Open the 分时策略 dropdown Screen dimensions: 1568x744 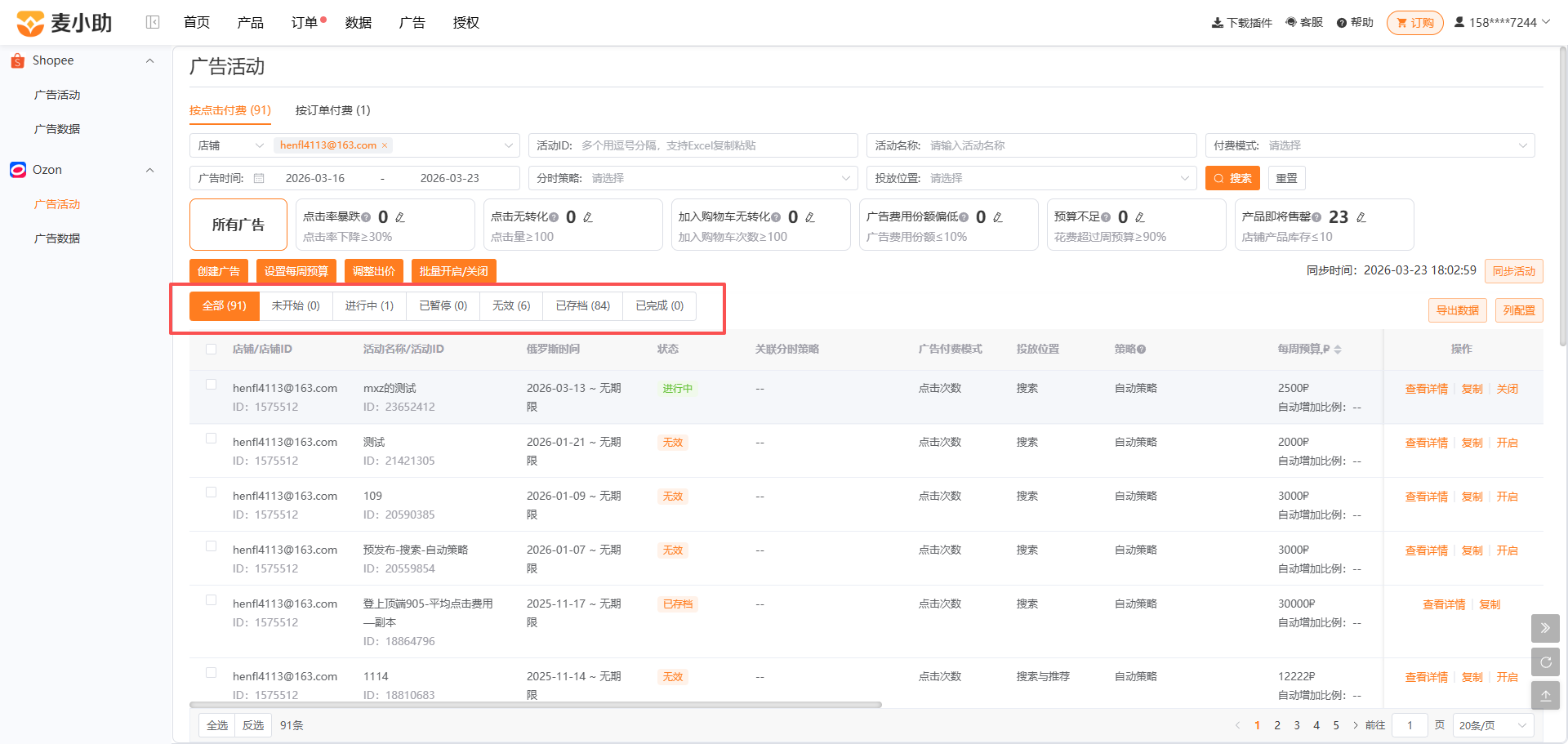coord(693,178)
